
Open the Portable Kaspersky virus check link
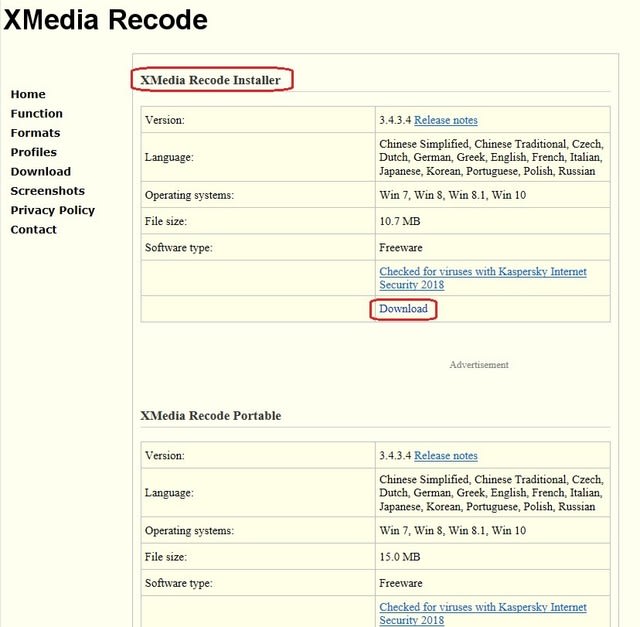click(x=483, y=614)
